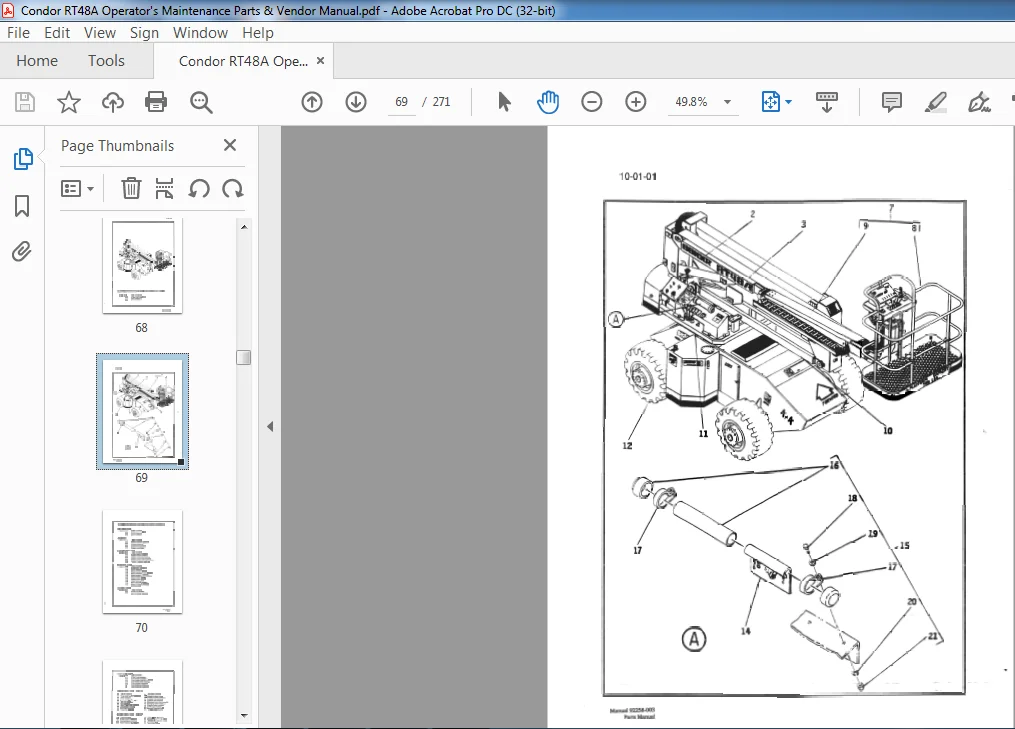Open the Bookmarks sidebar panel
The image size is (1015, 729).
[x=22, y=206]
